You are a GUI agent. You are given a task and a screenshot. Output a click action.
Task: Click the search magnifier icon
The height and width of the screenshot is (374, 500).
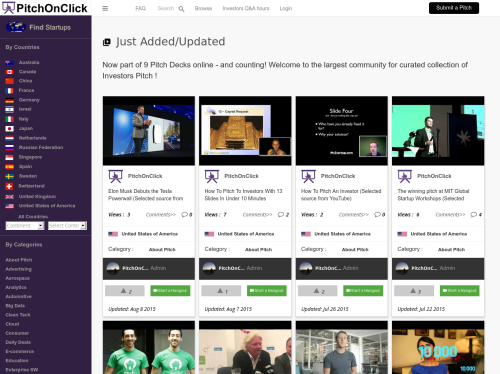(x=181, y=9)
